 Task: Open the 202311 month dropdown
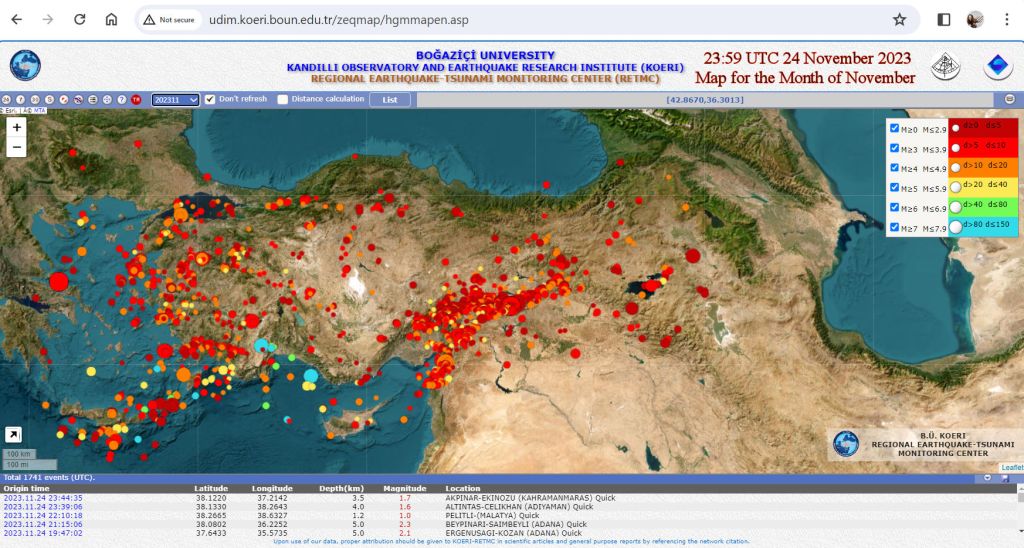tap(175, 100)
